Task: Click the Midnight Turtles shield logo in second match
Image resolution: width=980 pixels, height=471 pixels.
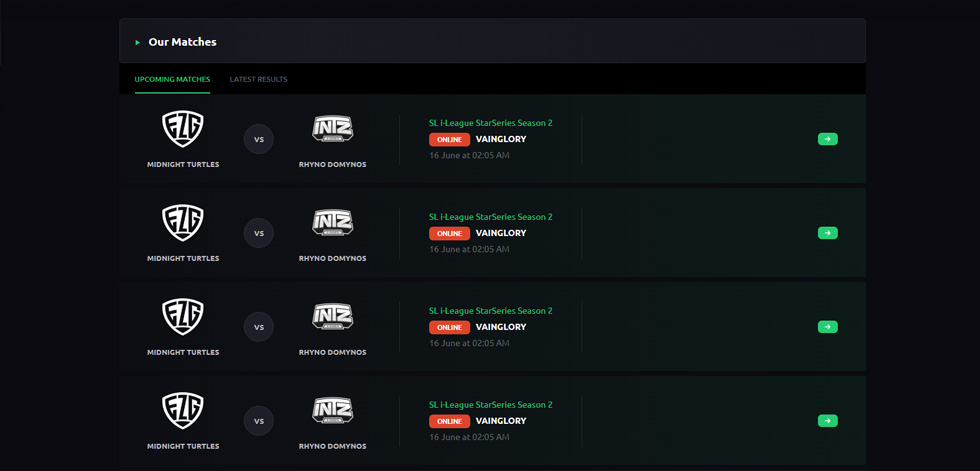Action: point(183,223)
